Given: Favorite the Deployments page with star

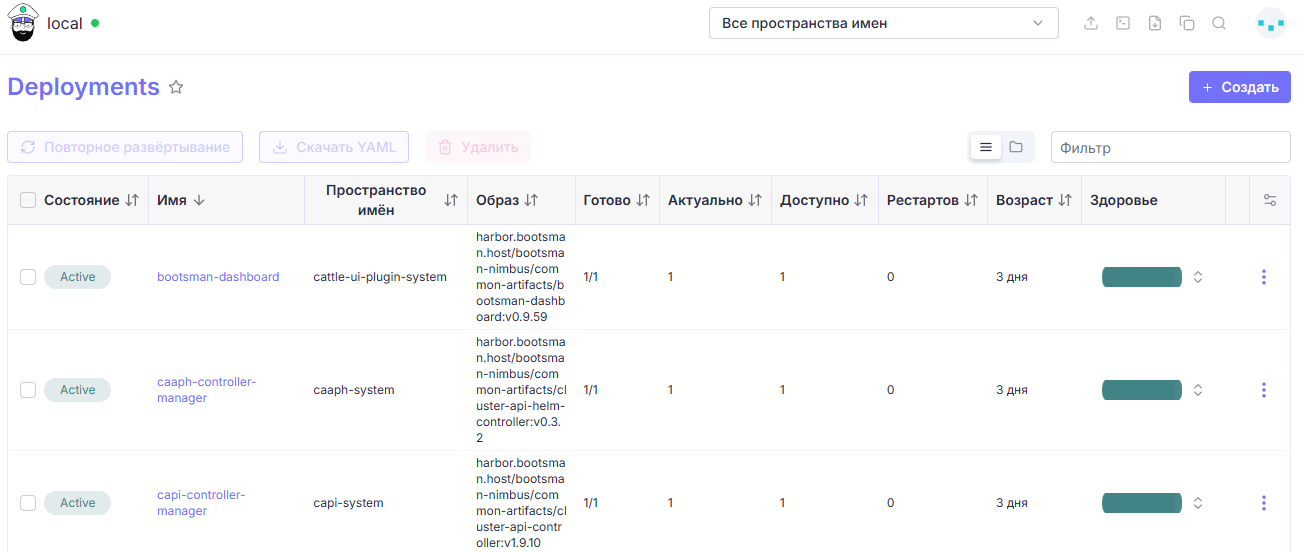Looking at the screenshot, I should point(176,87).
